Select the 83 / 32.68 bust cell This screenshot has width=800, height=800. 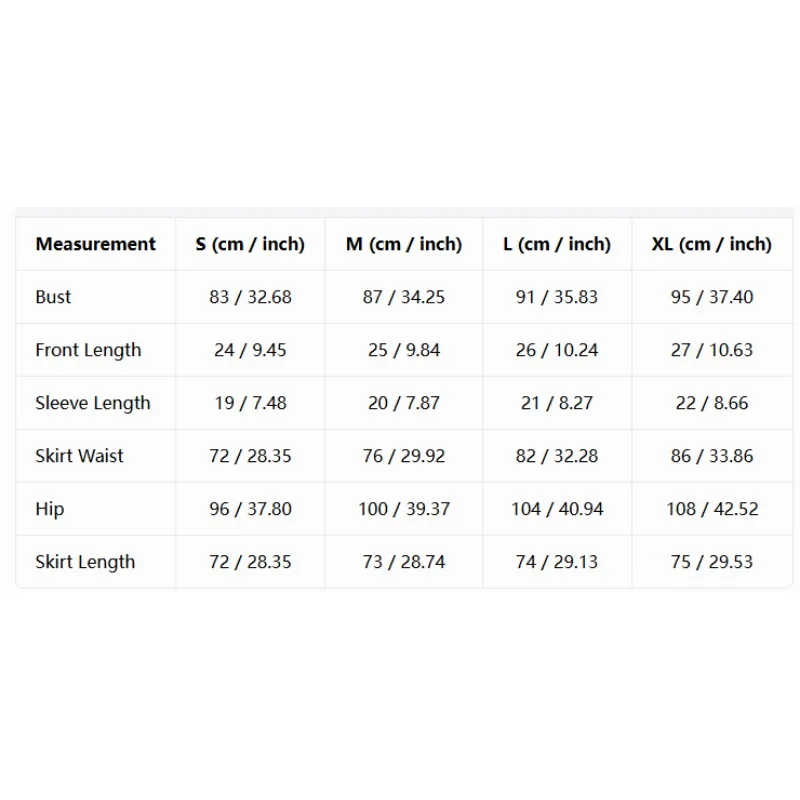pos(250,297)
